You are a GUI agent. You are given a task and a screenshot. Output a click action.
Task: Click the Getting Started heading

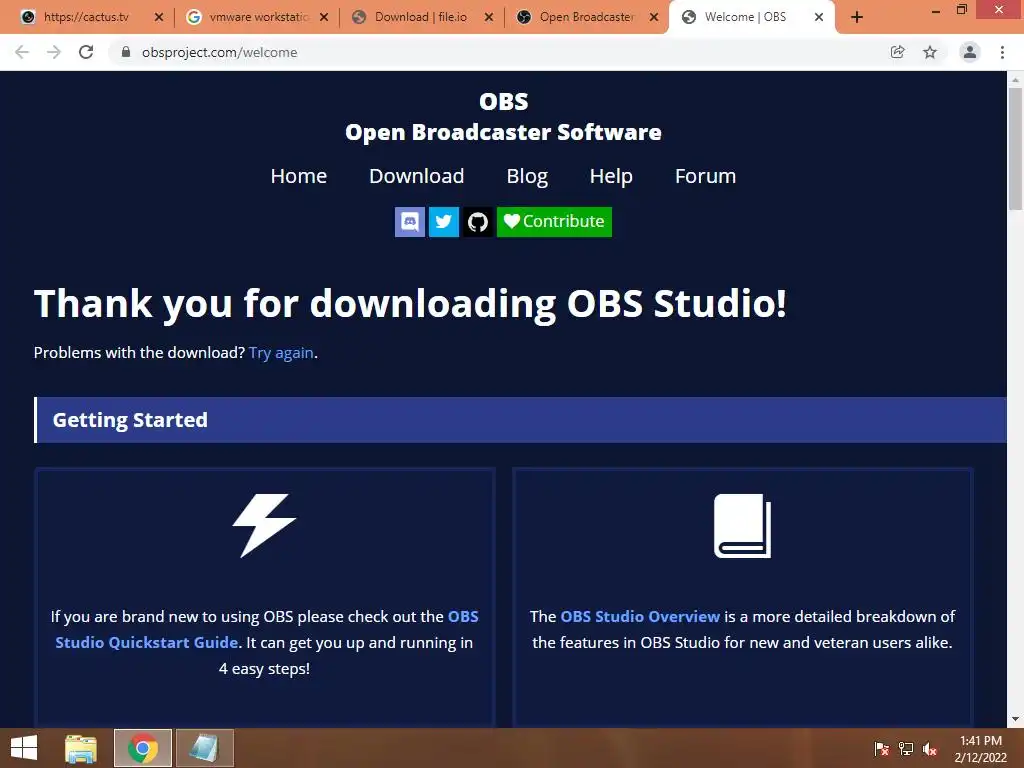point(130,420)
